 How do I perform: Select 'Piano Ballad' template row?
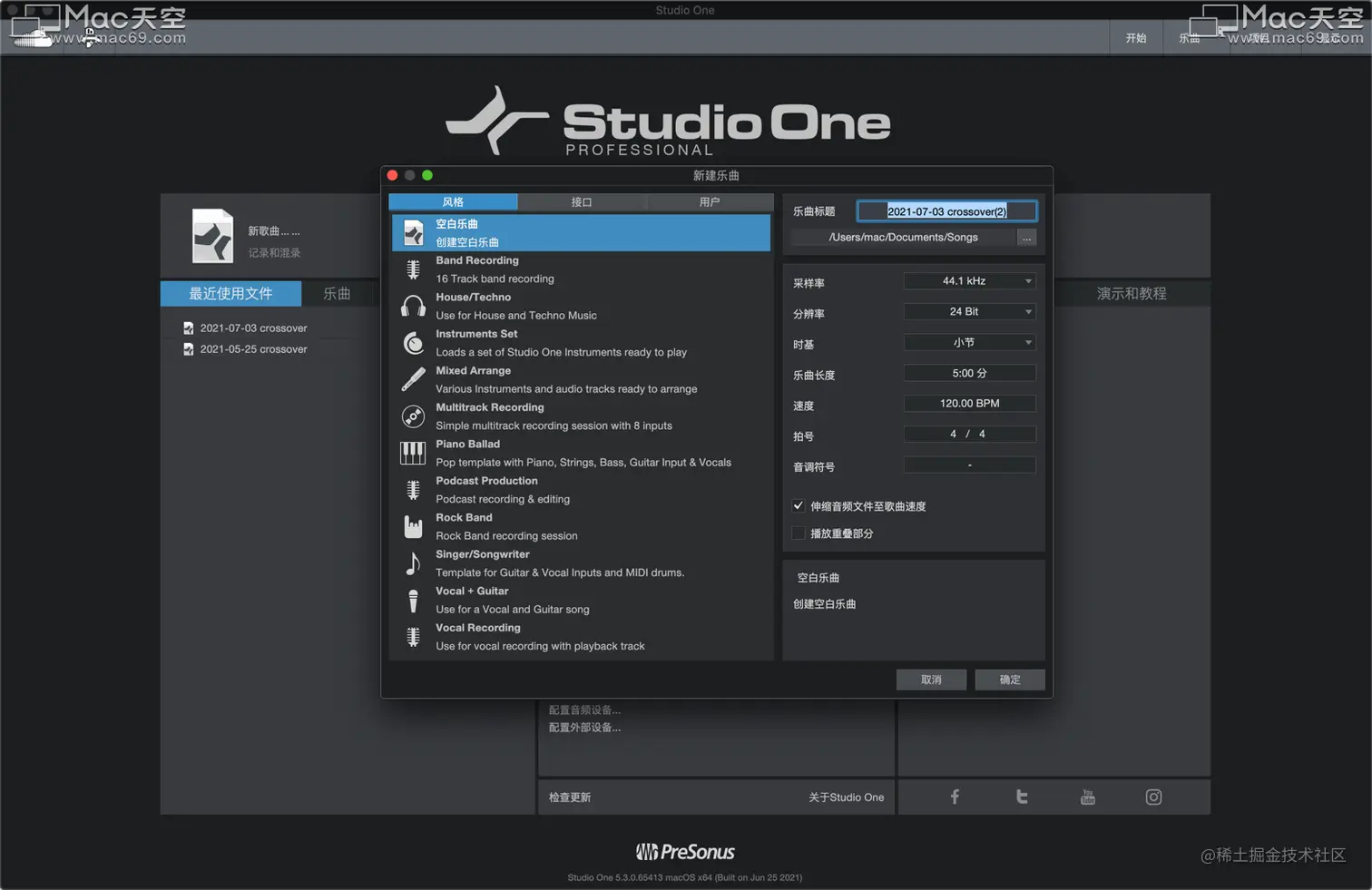tap(582, 454)
